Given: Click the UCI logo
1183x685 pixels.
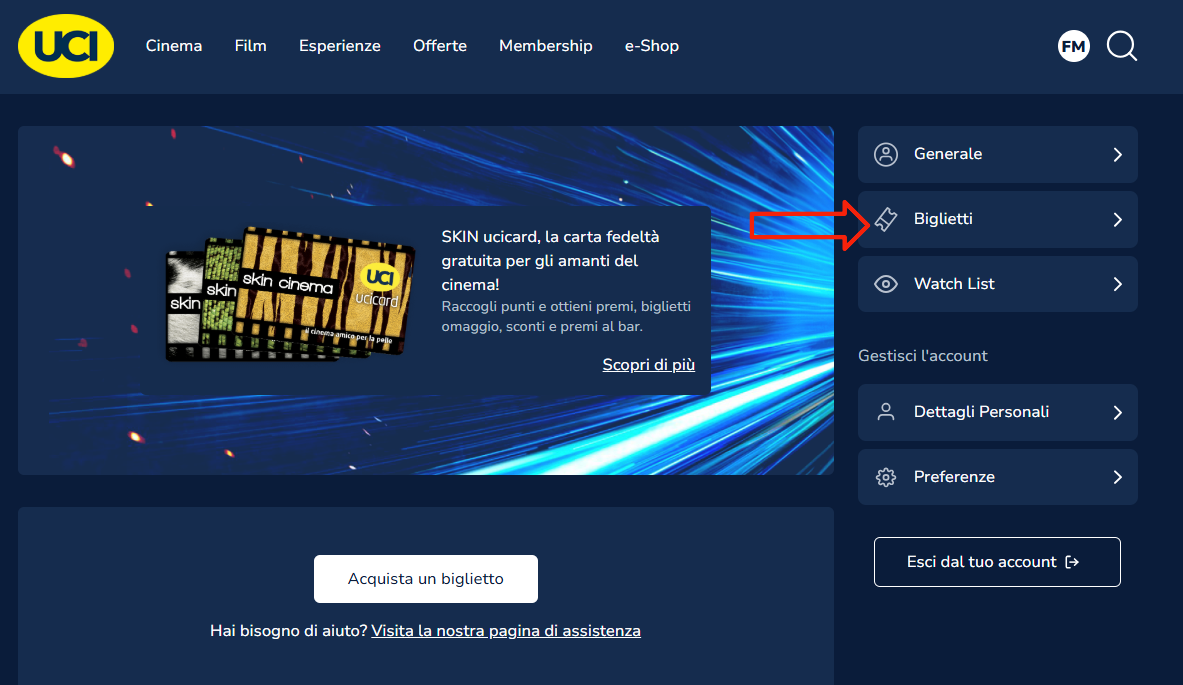Looking at the screenshot, I should (x=66, y=46).
